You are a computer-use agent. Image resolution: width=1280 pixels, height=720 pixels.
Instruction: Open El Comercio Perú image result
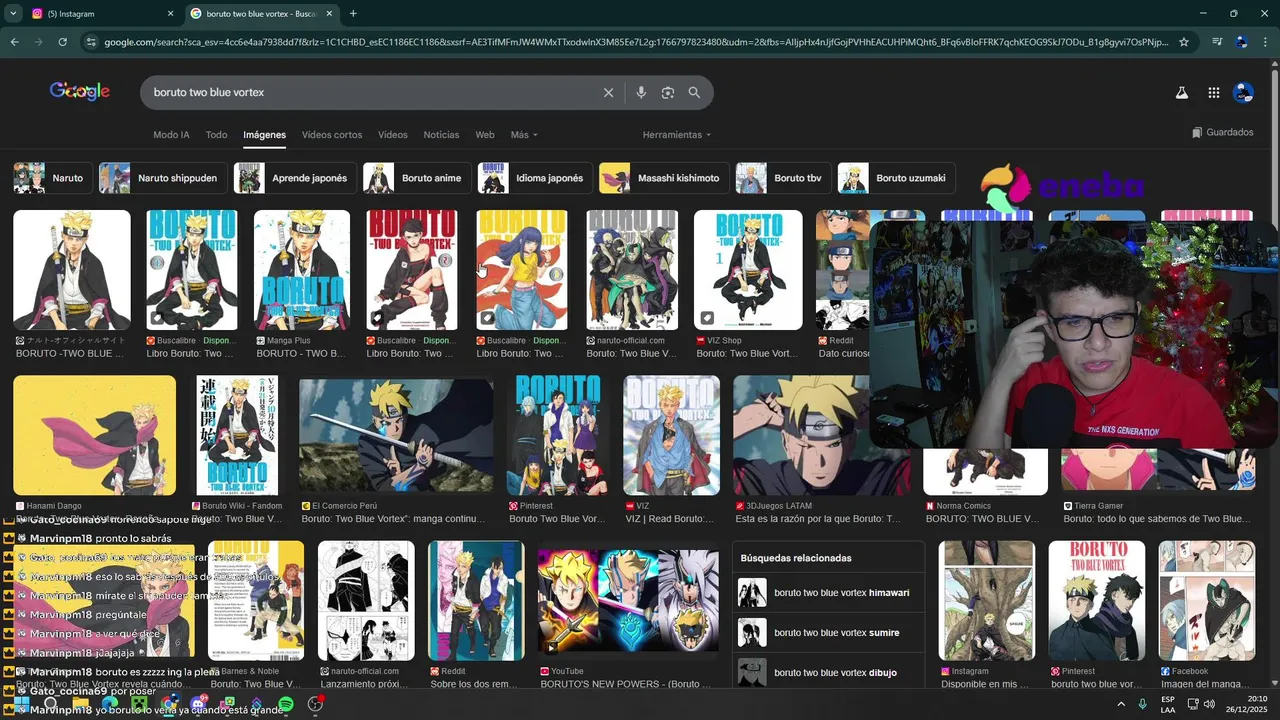pyautogui.click(x=396, y=435)
